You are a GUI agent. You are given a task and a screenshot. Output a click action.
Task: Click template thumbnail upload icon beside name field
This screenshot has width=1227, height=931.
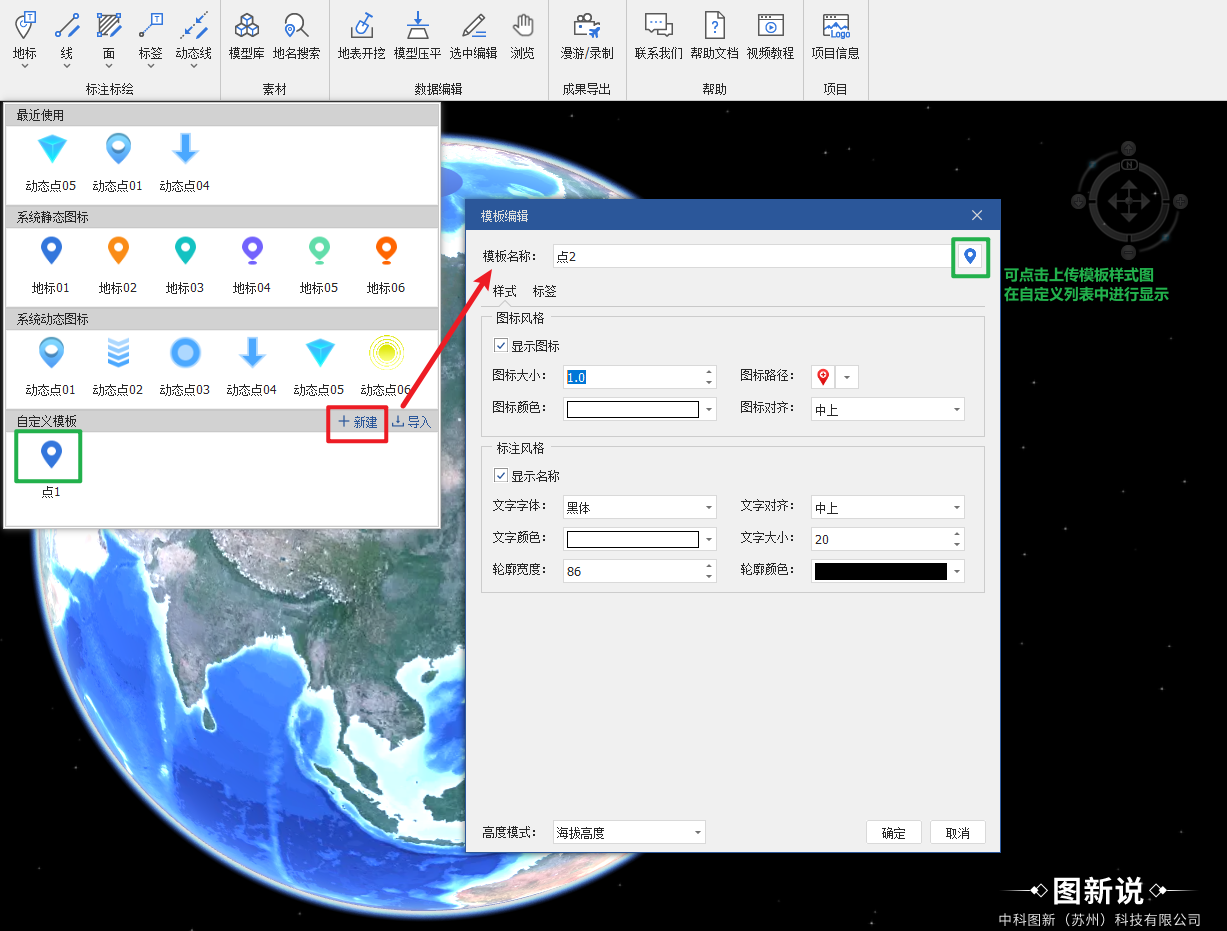(x=969, y=257)
